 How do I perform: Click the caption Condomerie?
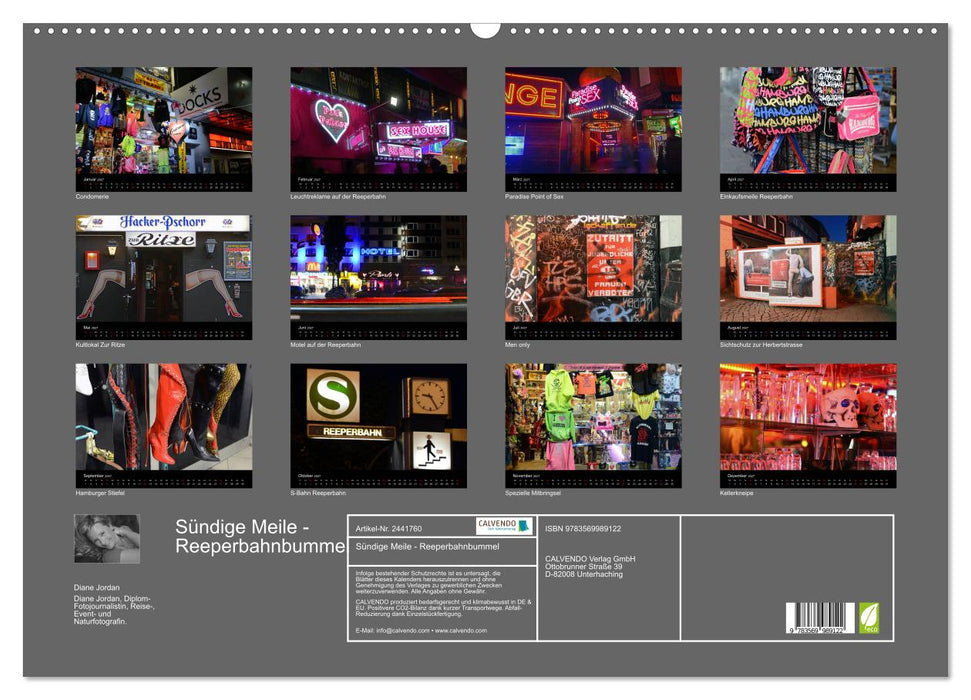click(x=92, y=197)
